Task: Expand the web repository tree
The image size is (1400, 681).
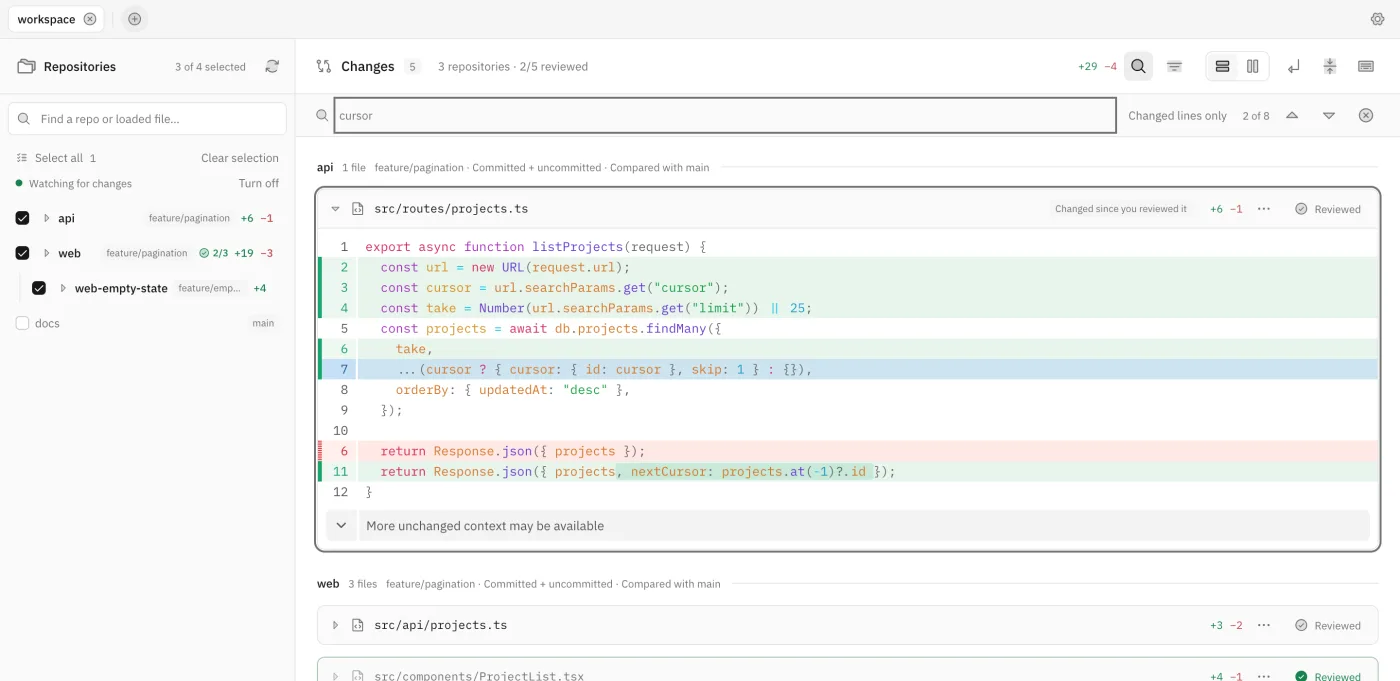Action: pyautogui.click(x=46, y=253)
